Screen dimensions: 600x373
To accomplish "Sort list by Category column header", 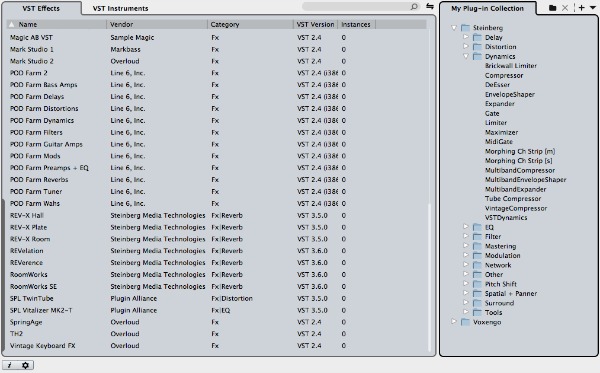I will tap(250, 24).
